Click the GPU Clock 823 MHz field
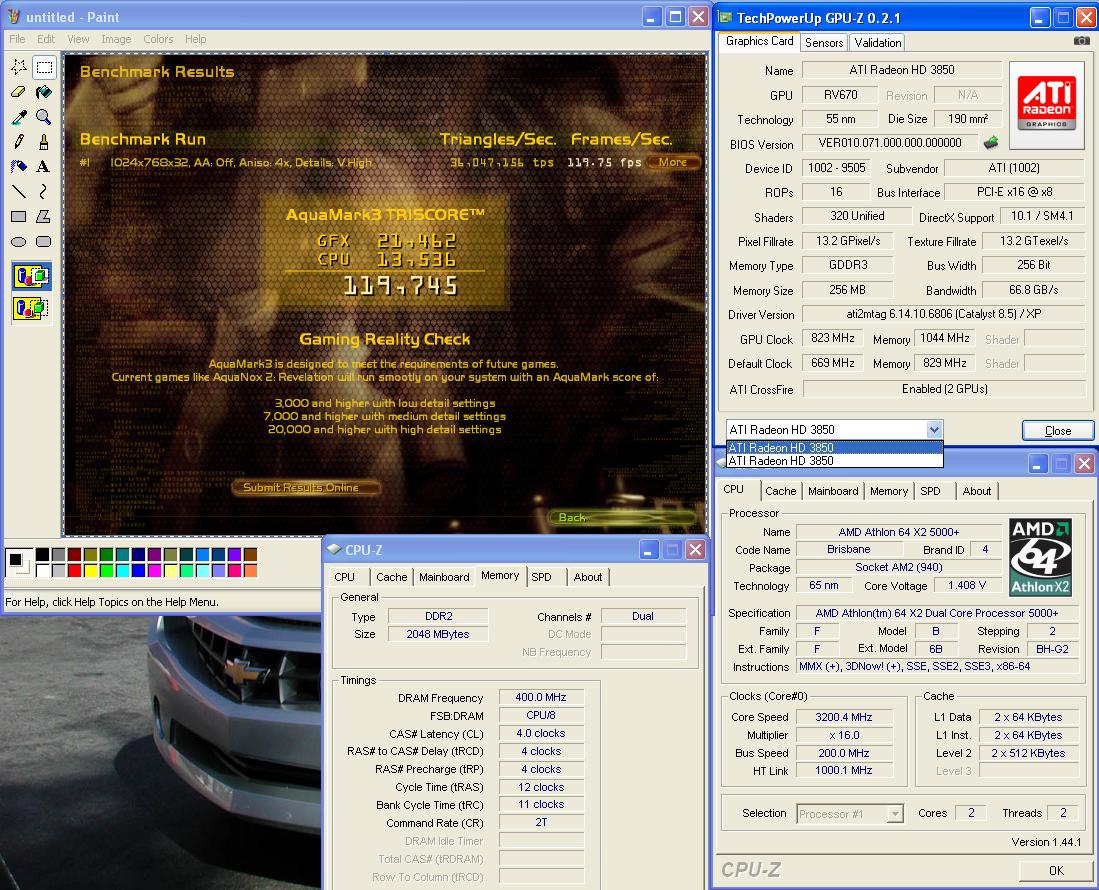 click(x=833, y=338)
